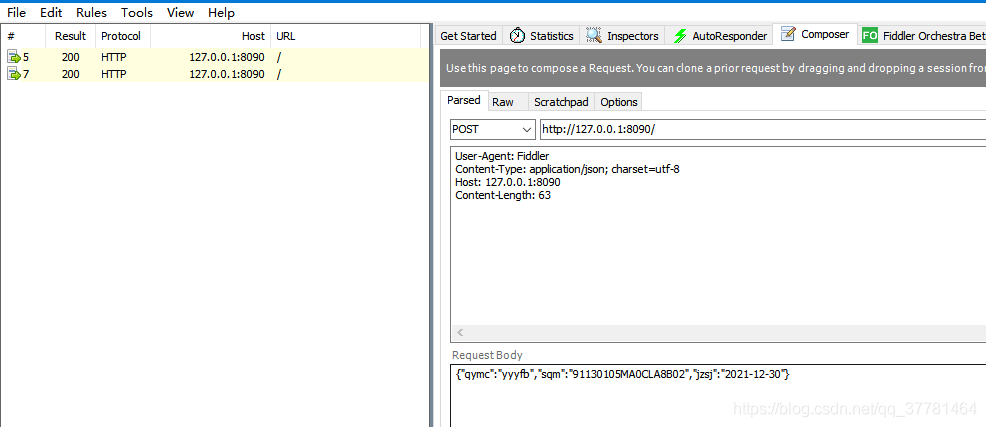The width and height of the screenshot is (986, 427).
Task: Select the Parsed sub-tab
Action: coord(464,101)
